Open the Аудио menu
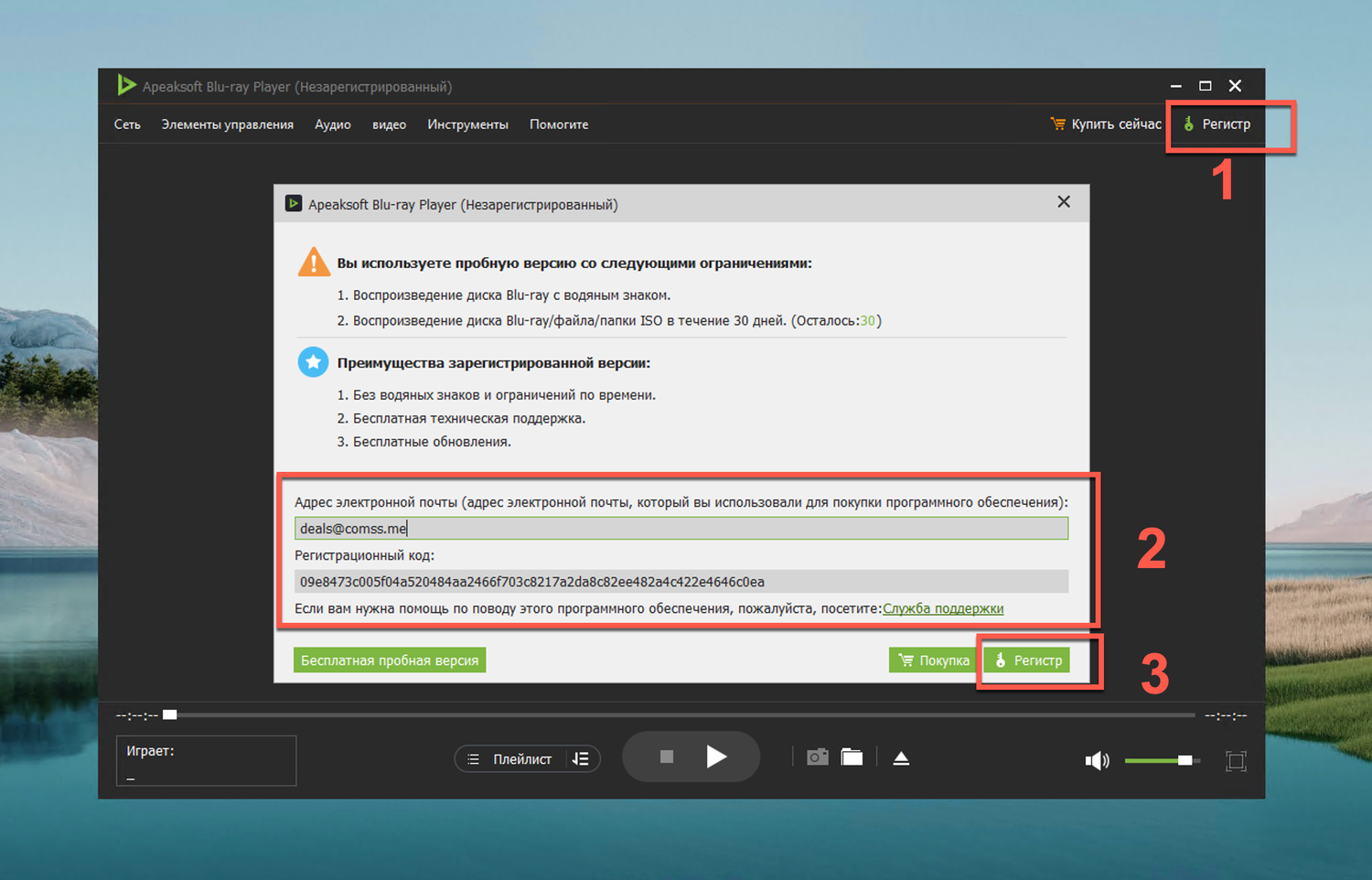 point(333,124)
